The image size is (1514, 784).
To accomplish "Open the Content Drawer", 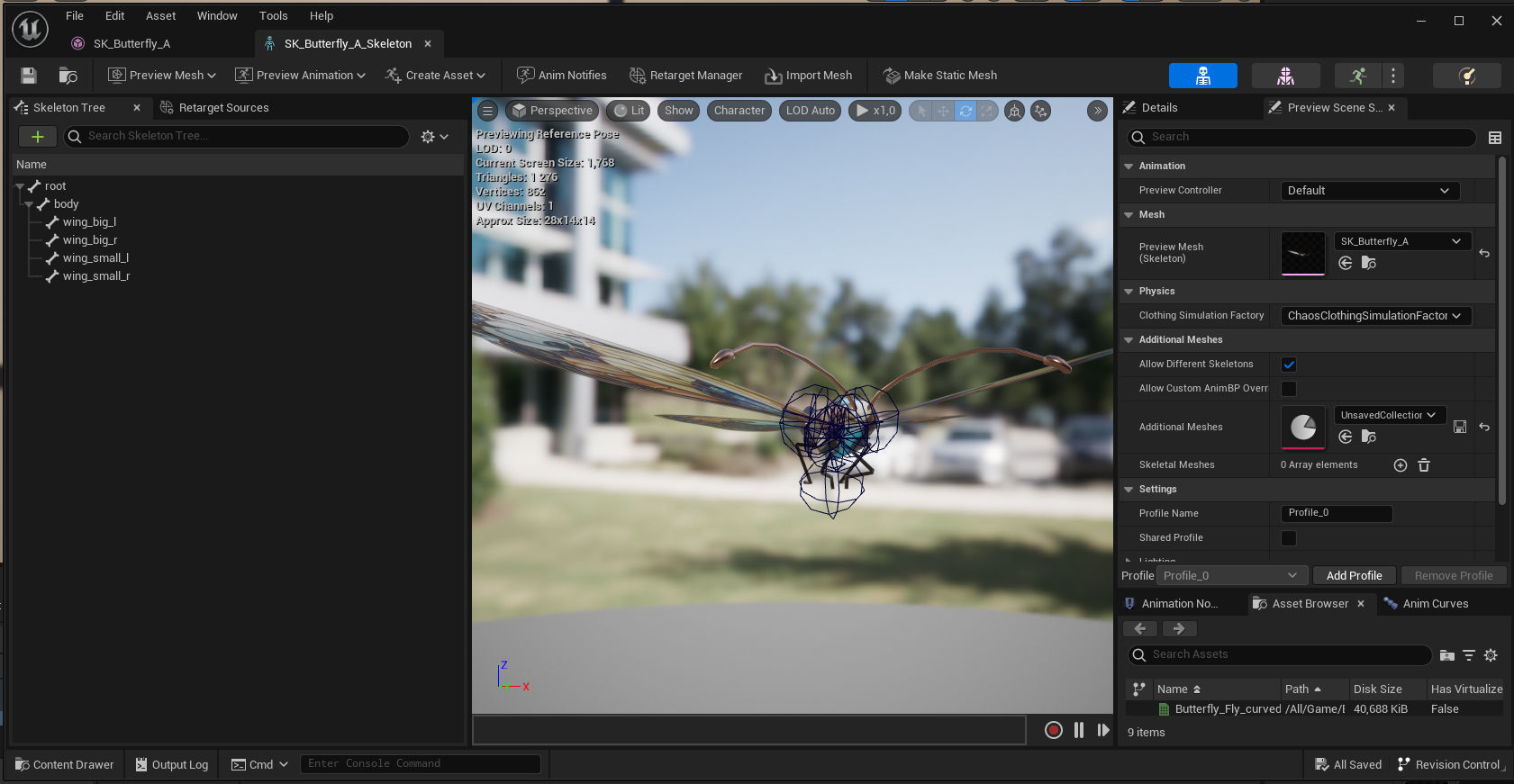I will (x=65, y=765).
